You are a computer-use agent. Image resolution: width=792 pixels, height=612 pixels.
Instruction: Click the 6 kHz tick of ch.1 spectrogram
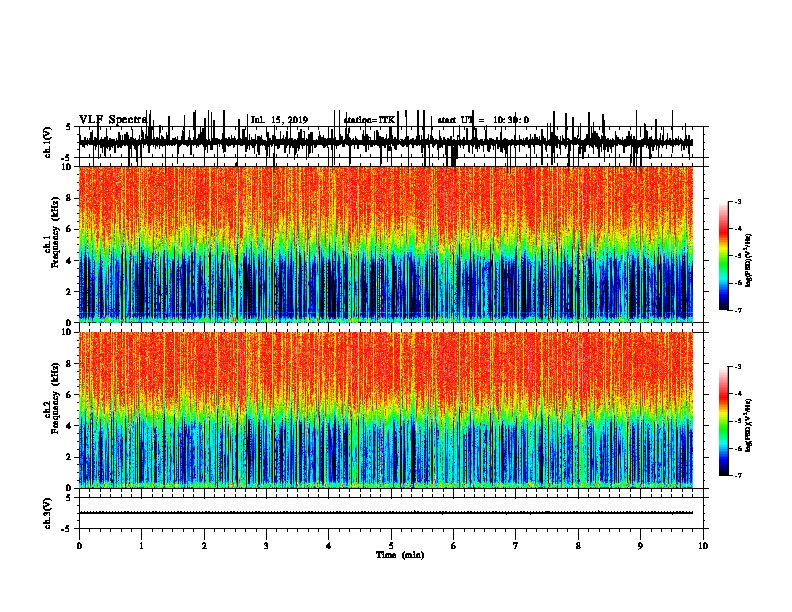[x=70, y=229]
